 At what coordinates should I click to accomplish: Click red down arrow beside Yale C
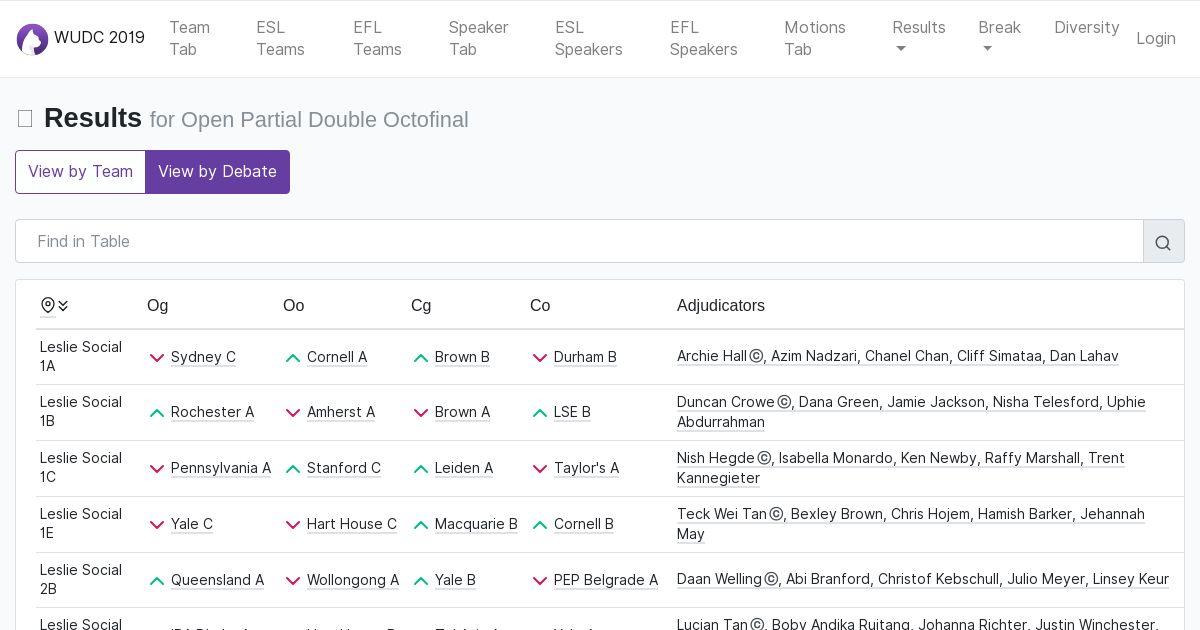coord(157,525)
